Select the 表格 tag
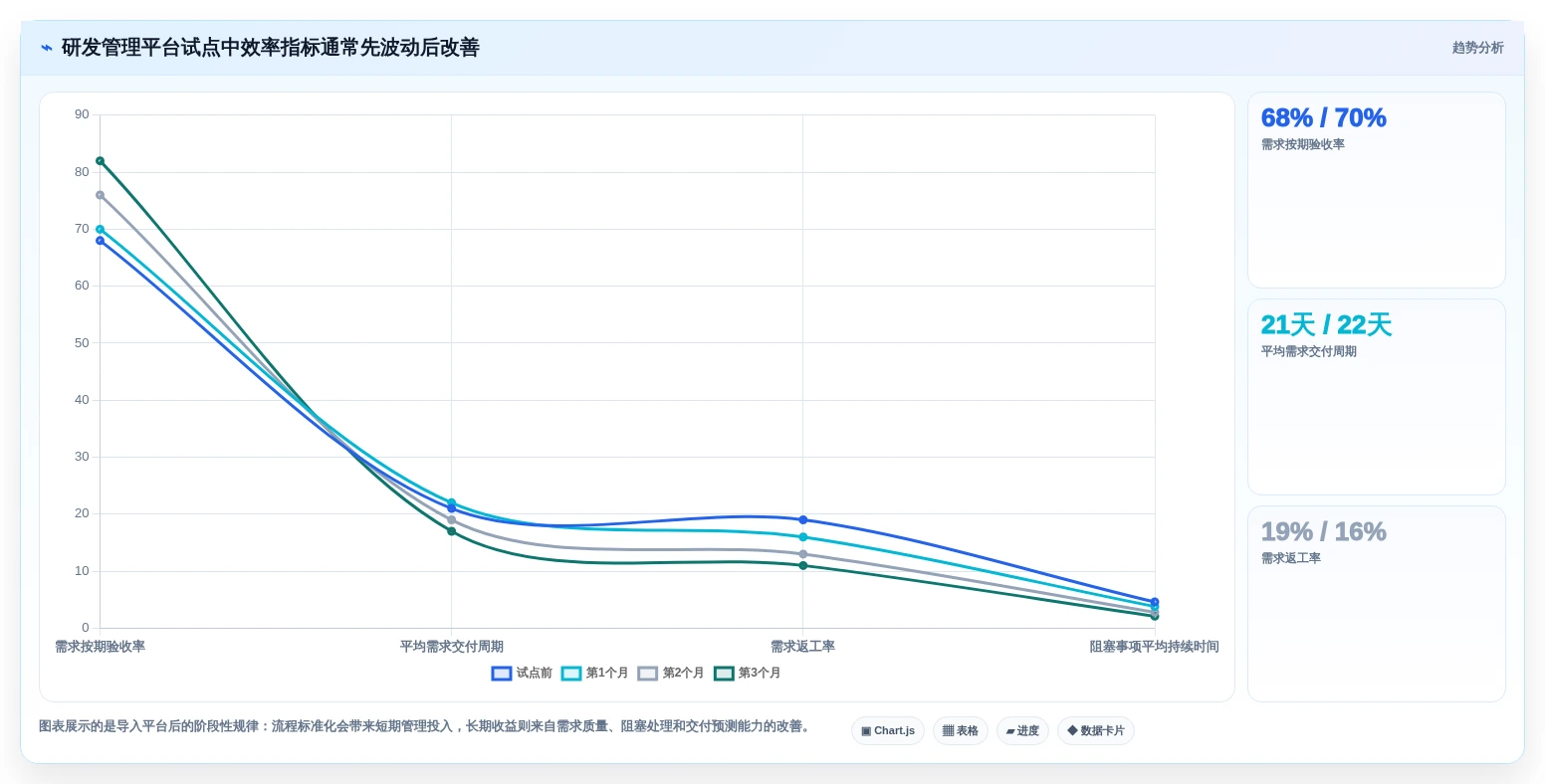This screenshot has height=784, width=1545. (x=961, y=731)
